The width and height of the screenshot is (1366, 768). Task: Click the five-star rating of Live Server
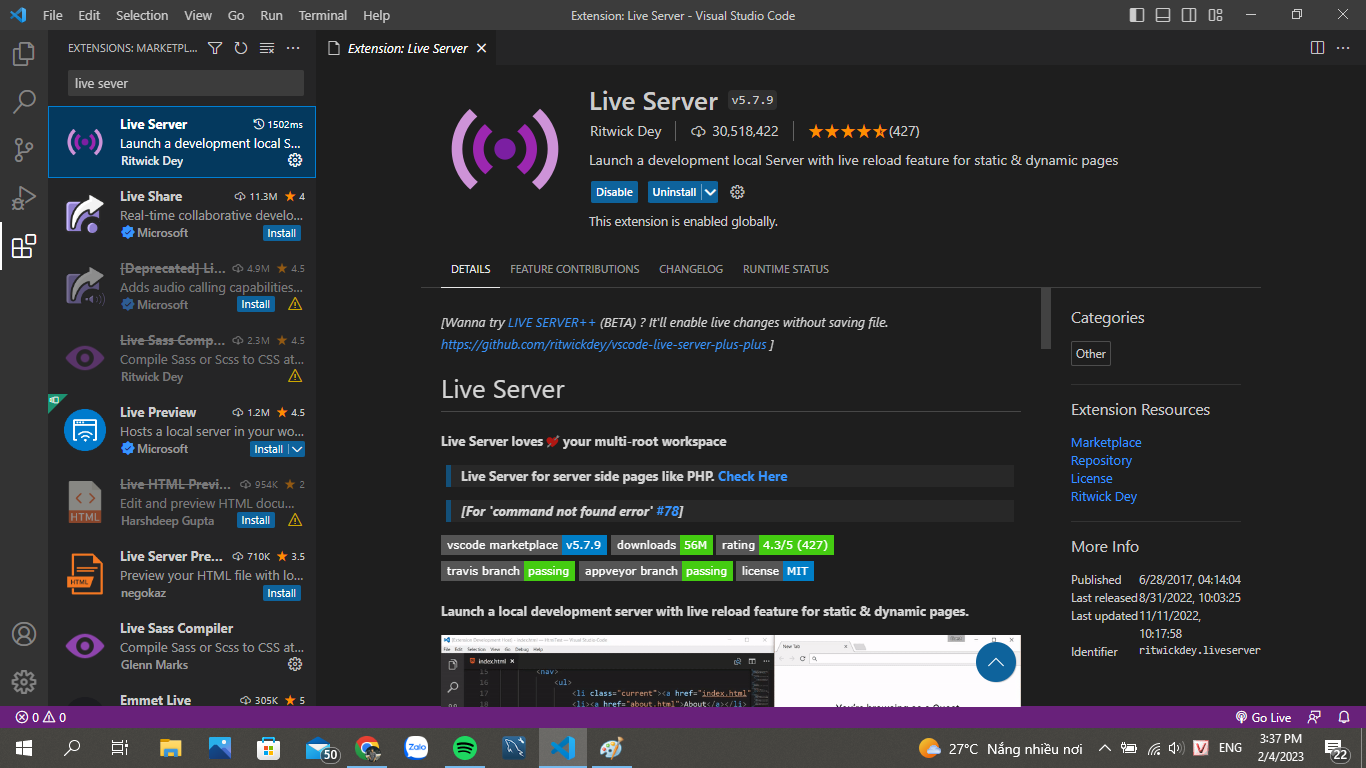tap(848, 131)
